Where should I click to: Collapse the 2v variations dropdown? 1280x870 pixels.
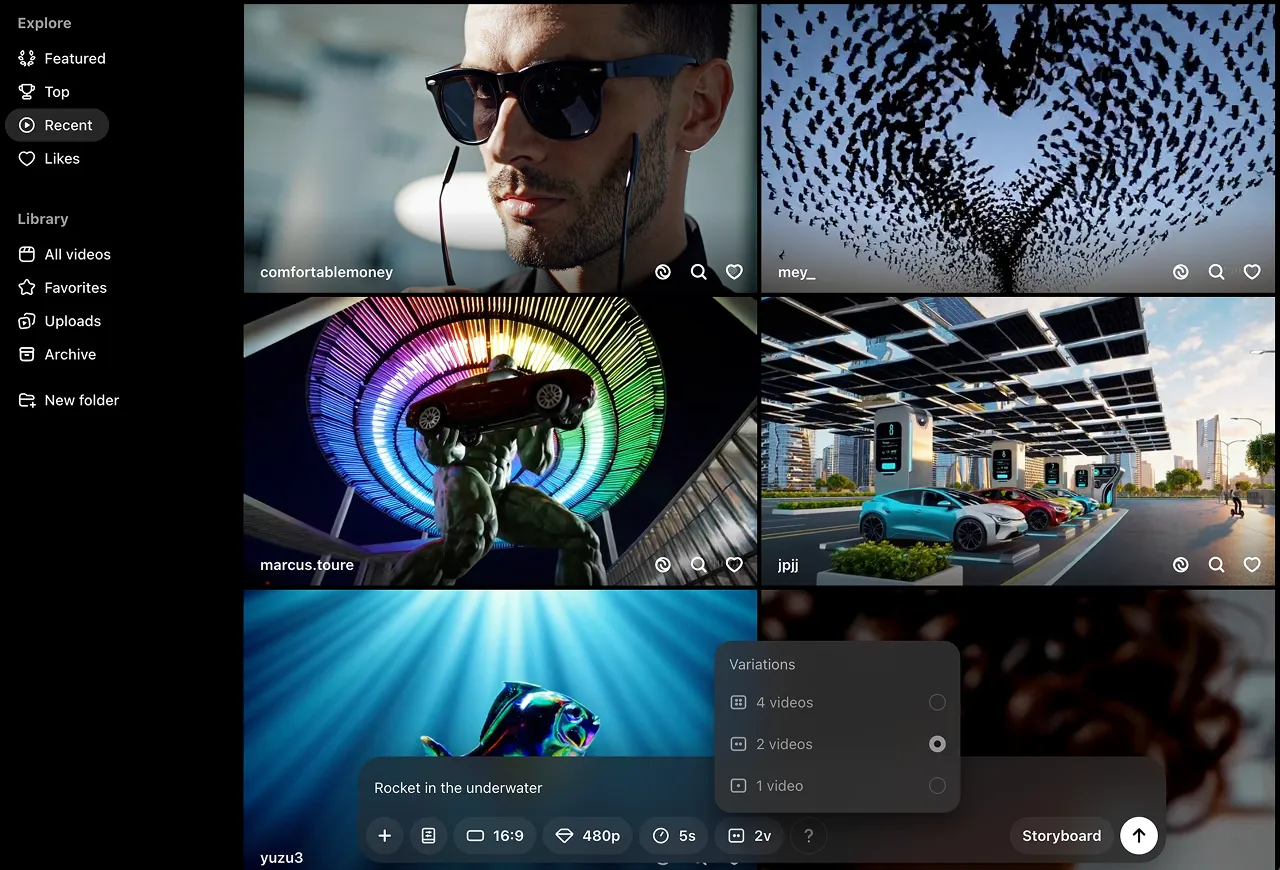[x=749, y=836]
